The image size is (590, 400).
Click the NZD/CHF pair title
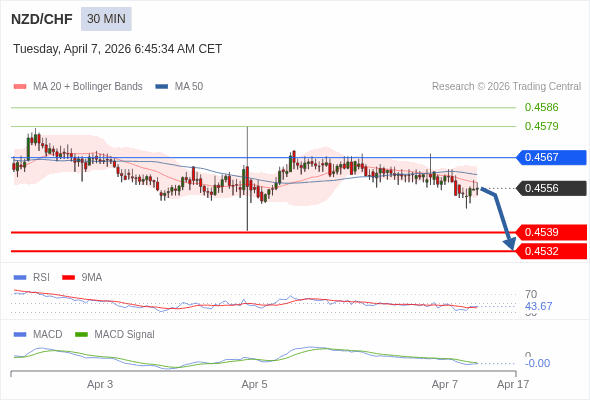42,19
